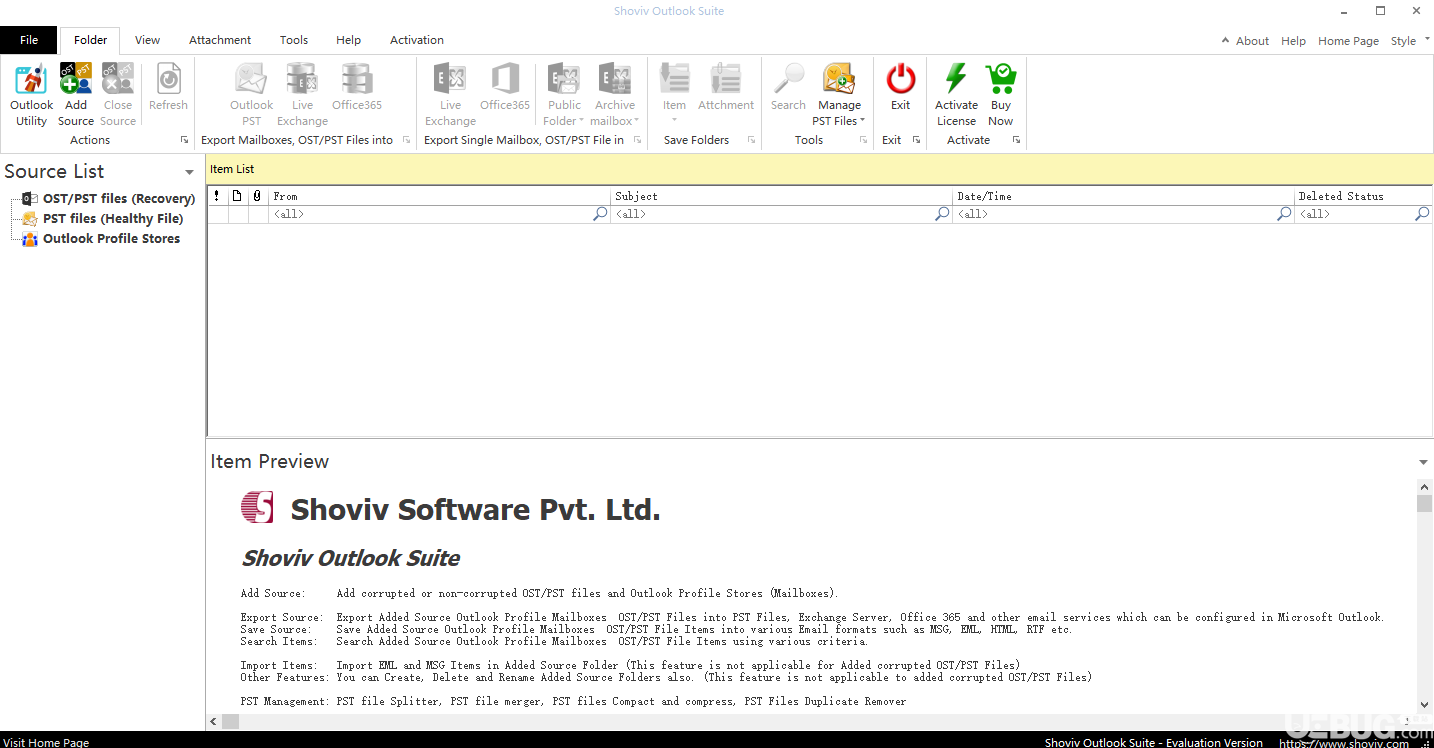Expand the Actions group dialog launcher
The width and height of the screenshot is (1434, 748).
pyautogui.click(x=184, y=140)
